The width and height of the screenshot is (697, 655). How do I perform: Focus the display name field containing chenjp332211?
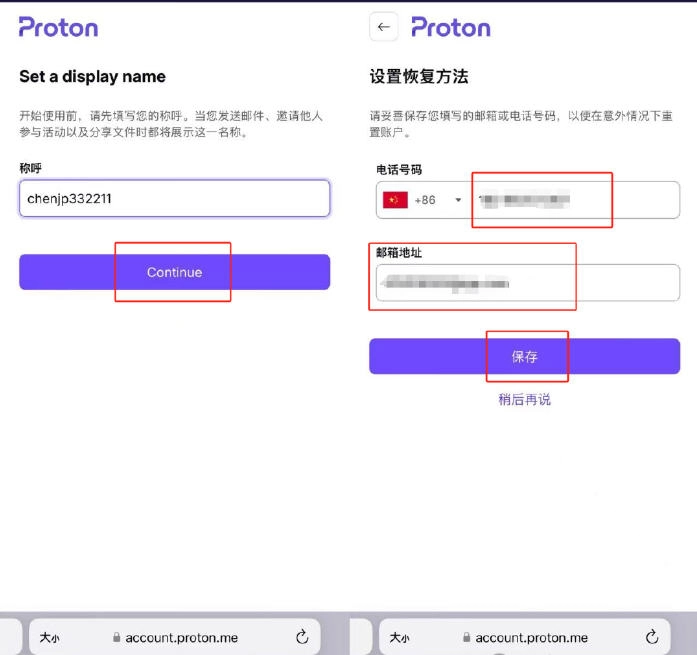[174, 198]
